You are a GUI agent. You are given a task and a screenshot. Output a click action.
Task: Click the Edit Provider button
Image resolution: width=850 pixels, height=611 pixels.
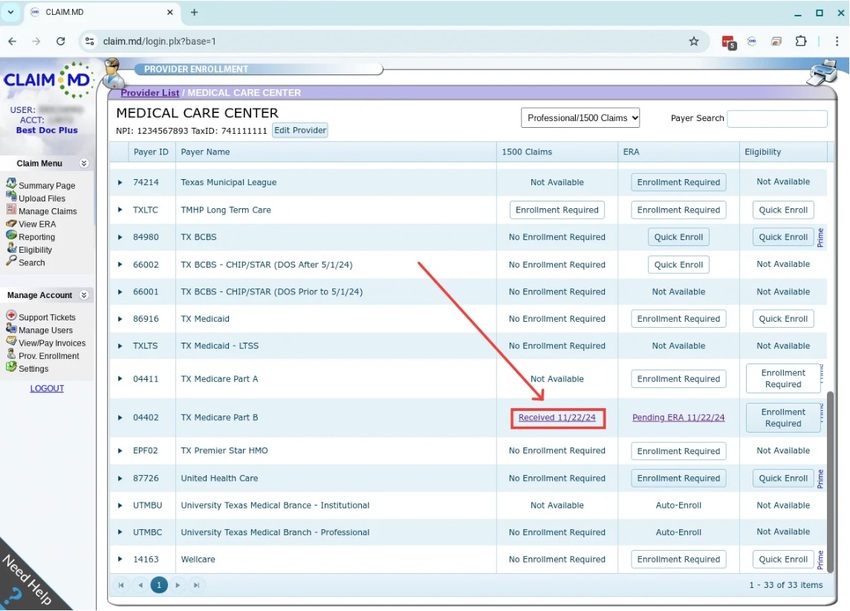click(x=300, y=130)
